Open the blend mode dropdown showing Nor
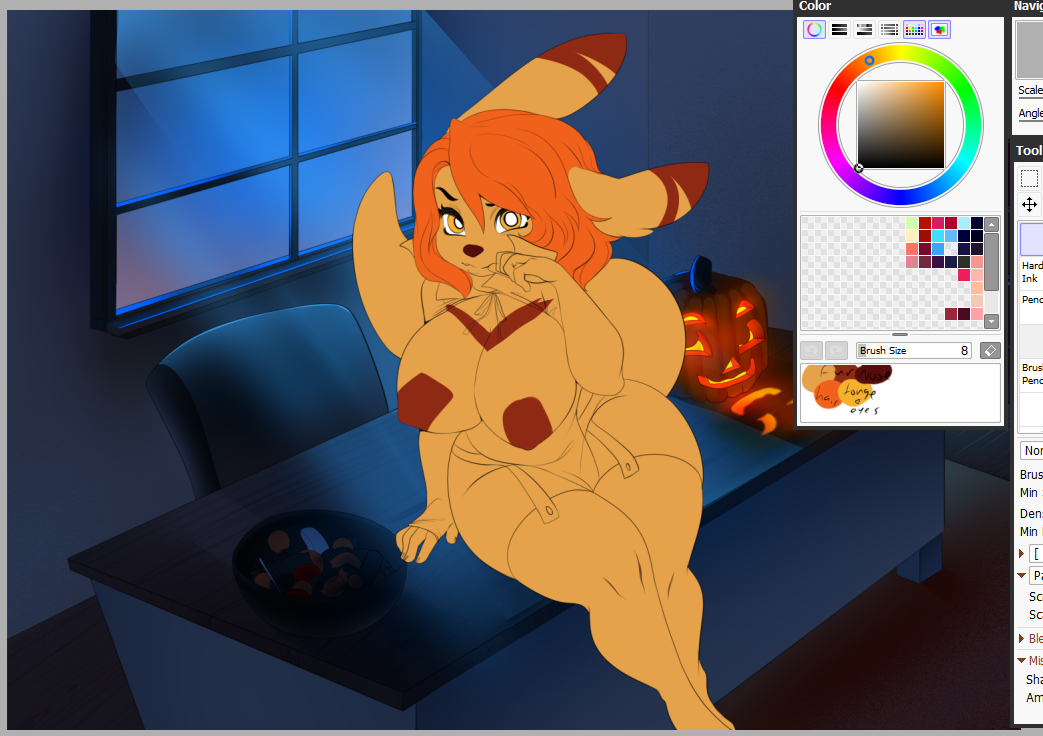Image resolution: width=1043 pixels, height=736 pixels. click(x=1032, y=451)
